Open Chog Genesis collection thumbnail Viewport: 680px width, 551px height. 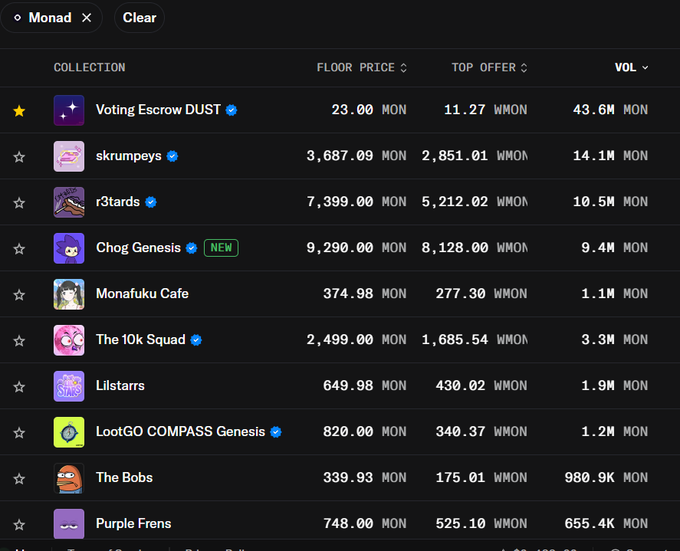pos(69,248)
